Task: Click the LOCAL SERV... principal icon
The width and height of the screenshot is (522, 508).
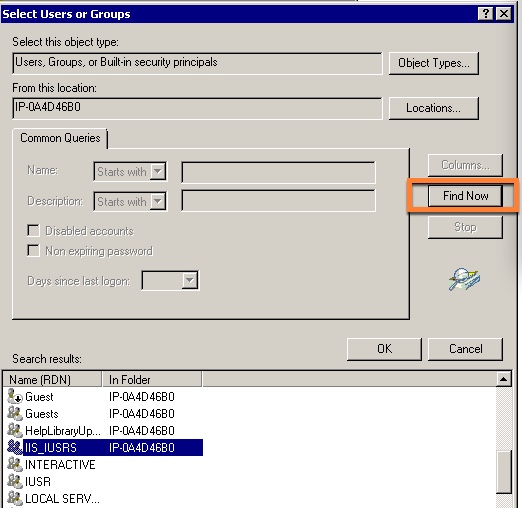Action: tap(15, 498)
